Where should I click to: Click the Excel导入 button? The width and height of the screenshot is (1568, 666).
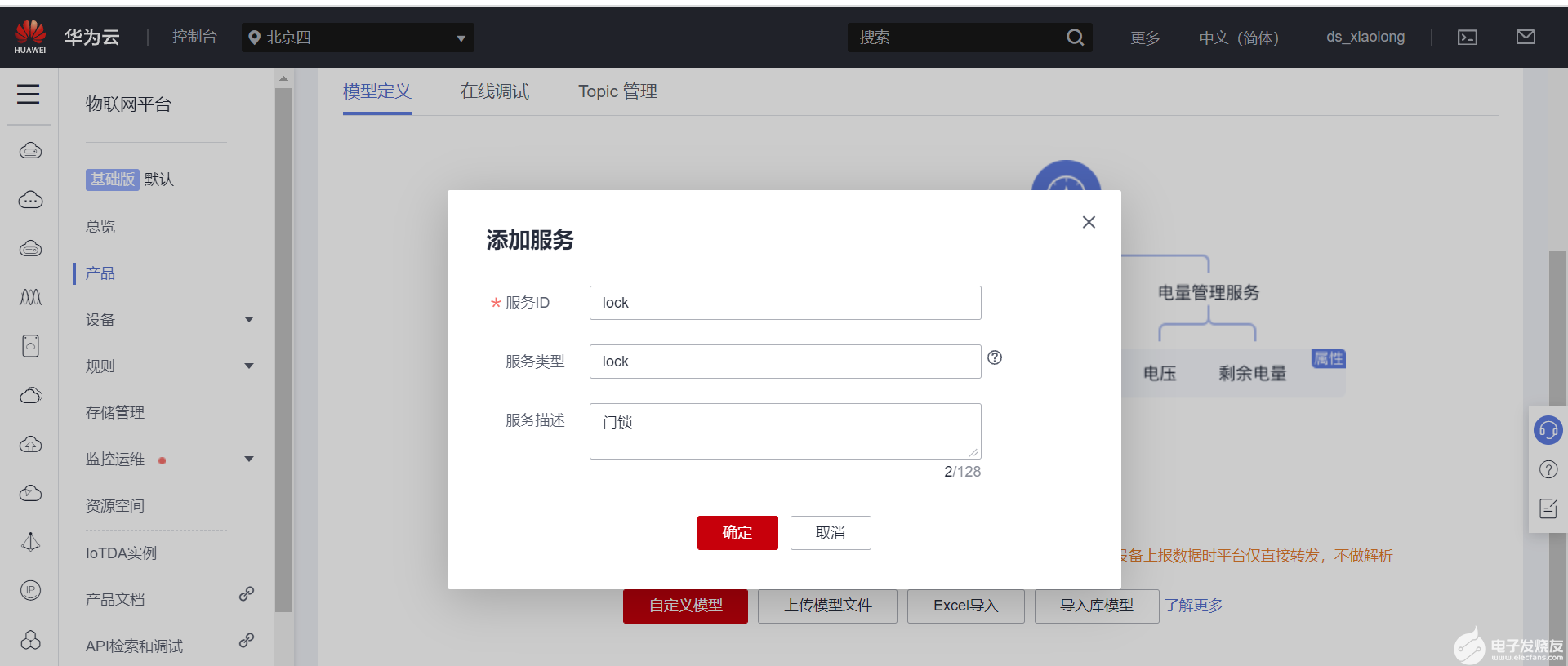966,606
